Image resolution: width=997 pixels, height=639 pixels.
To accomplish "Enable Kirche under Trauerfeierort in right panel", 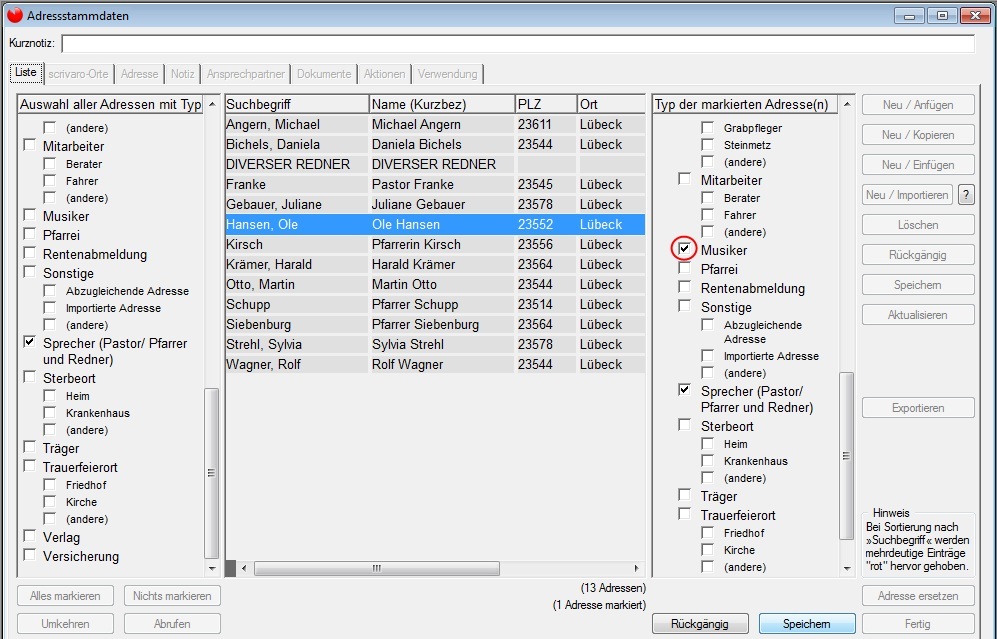I will 707,549.
